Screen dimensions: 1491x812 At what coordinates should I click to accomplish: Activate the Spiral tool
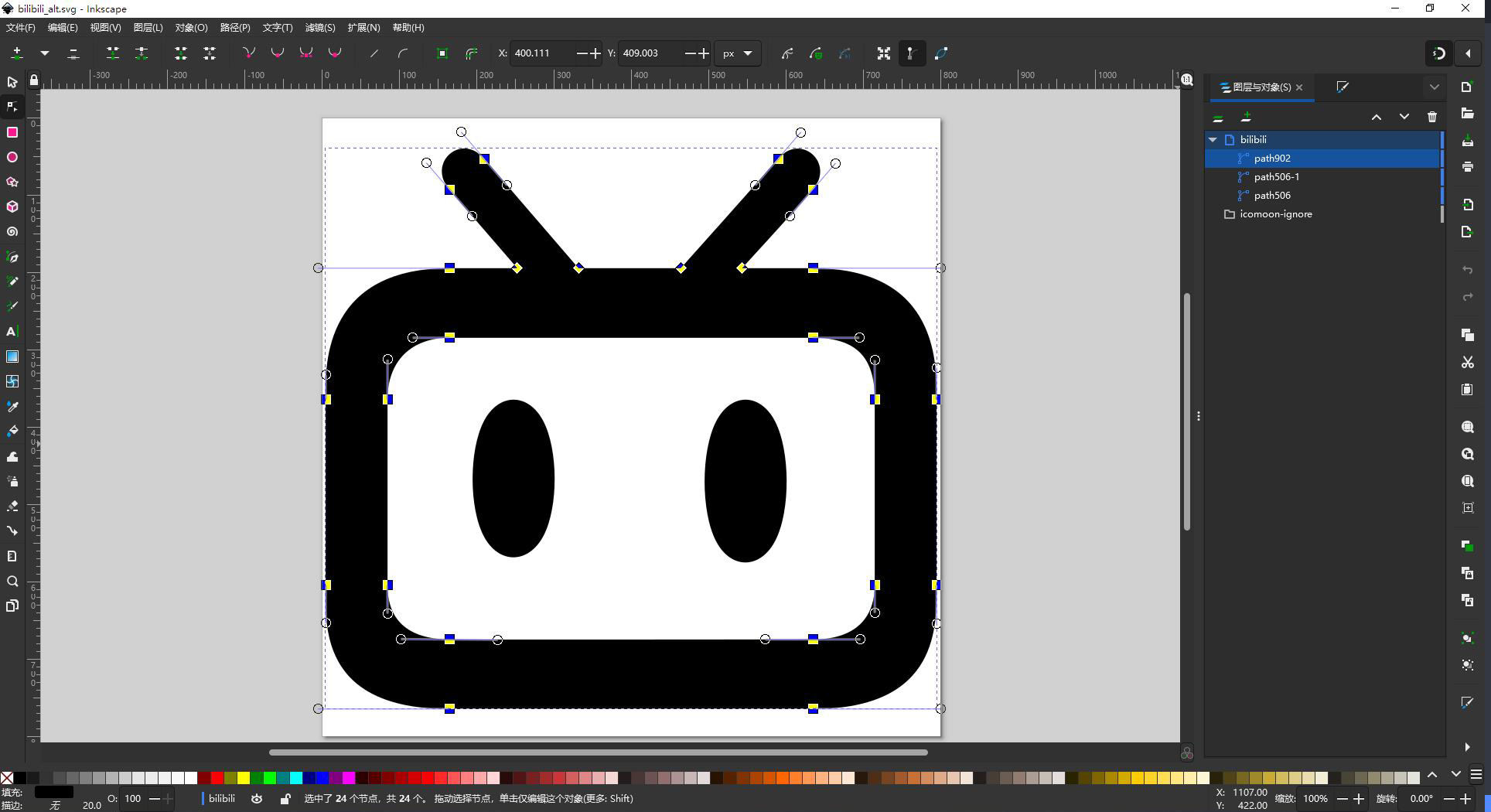pyautogui.click(x=12, y=232)
